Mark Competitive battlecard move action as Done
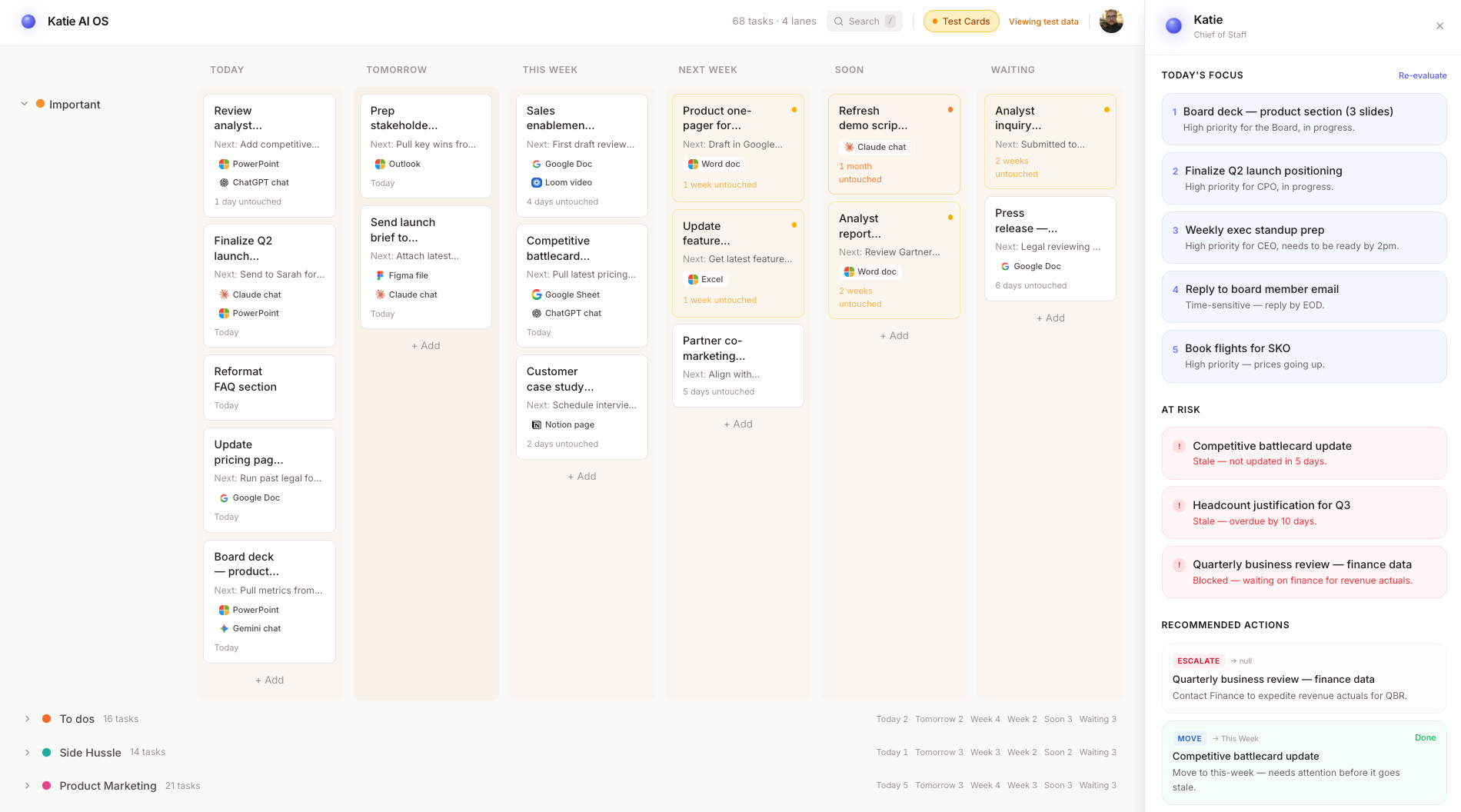The width and height of the screenshot is (1461, 812). [1425, 737]
